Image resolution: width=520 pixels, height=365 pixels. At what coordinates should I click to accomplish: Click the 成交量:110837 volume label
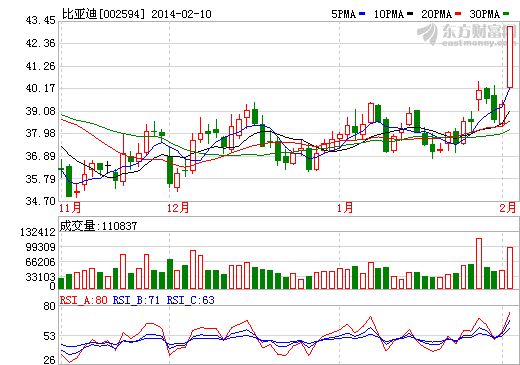[x=98, y=226]
